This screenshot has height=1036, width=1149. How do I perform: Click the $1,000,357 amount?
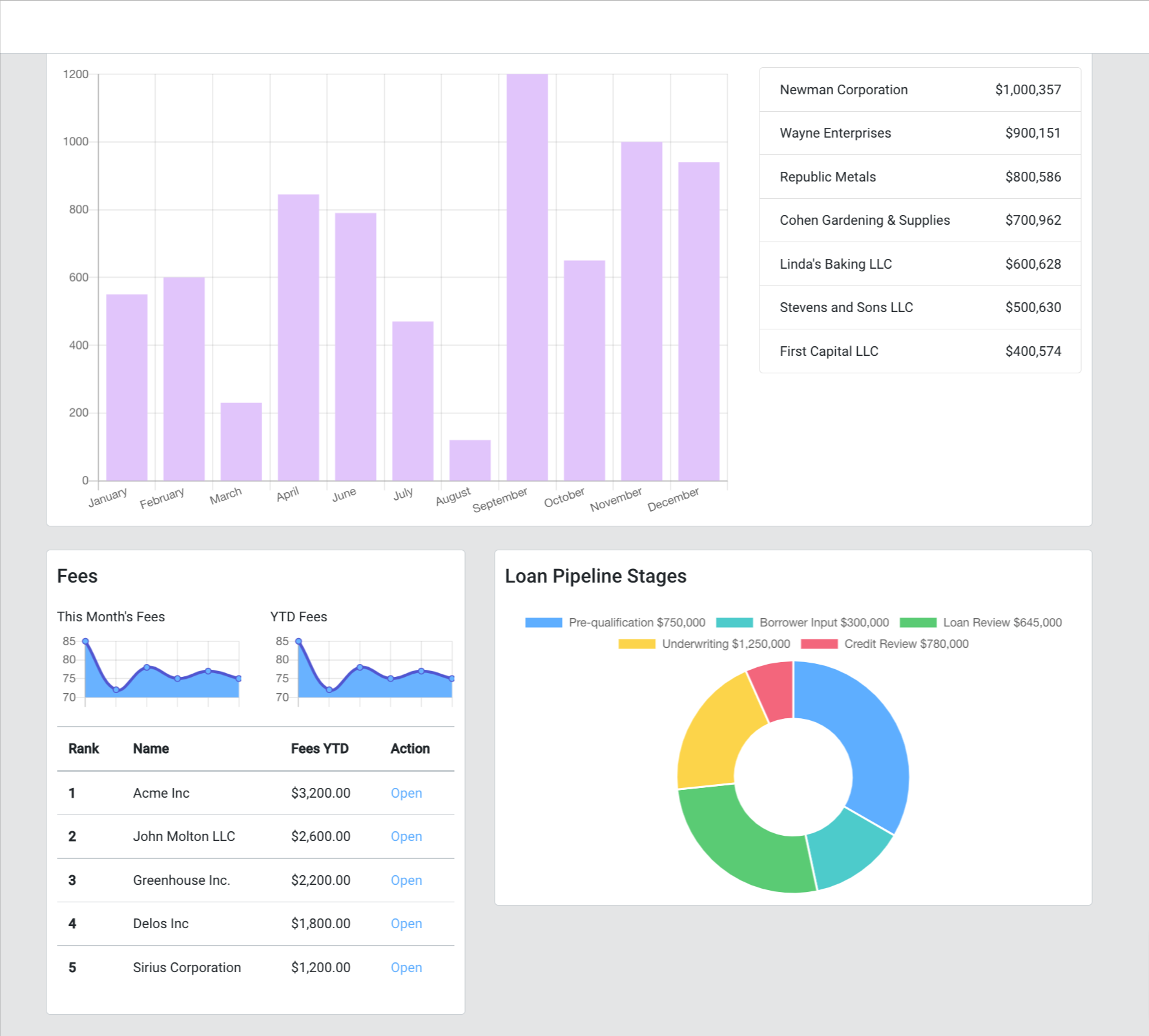(x=1028, y=90)
